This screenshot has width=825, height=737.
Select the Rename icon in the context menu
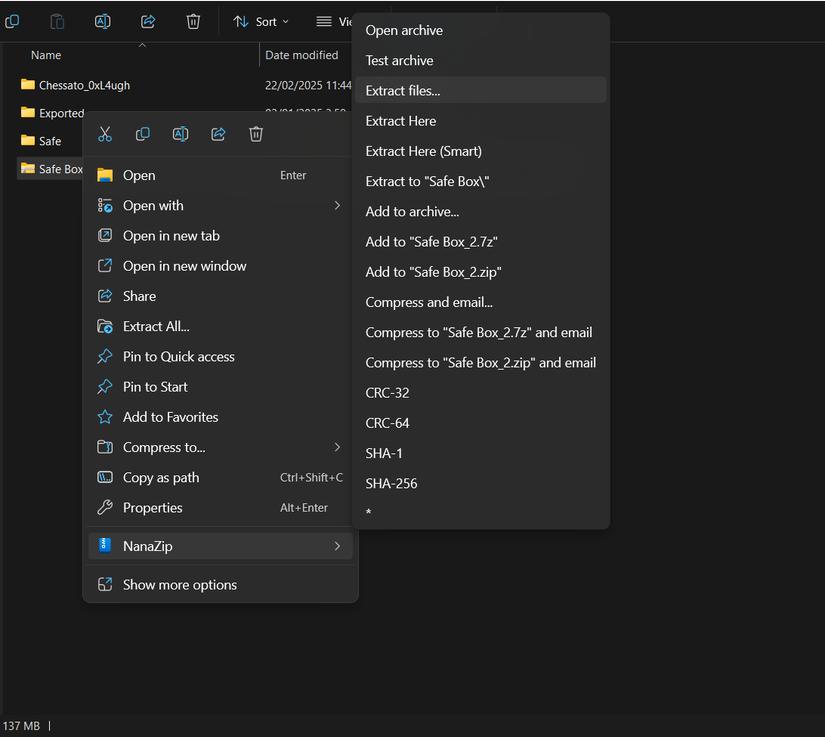tap(180, 133)
